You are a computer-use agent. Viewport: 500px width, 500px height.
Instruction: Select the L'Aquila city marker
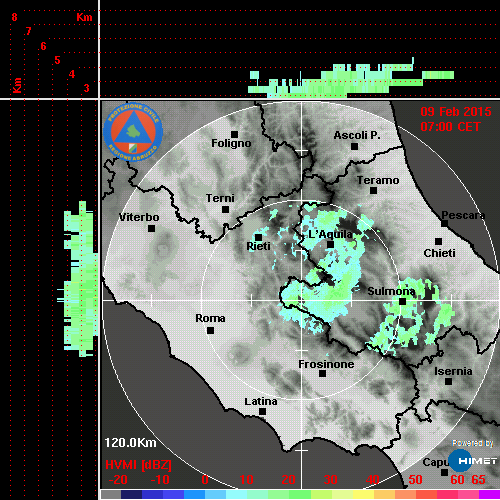pos(330,244)
